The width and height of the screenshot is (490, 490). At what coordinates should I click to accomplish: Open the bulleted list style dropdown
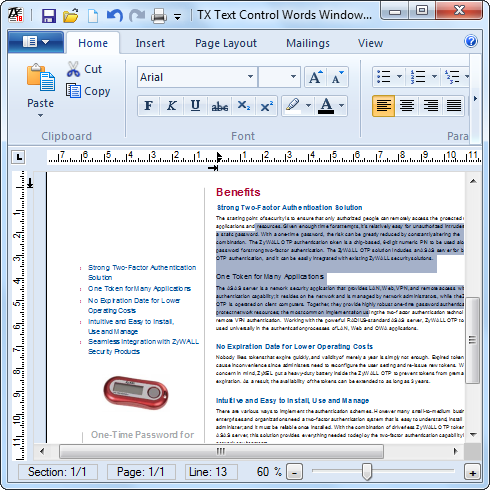pos(399,77)
